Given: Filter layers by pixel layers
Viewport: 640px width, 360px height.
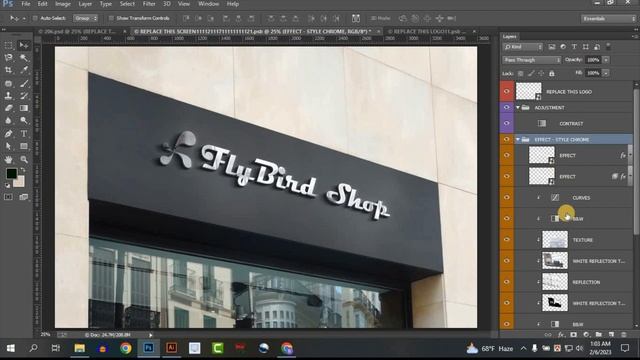Looking at the screenshot, I should pyautogui.click(x=551, y=47).
